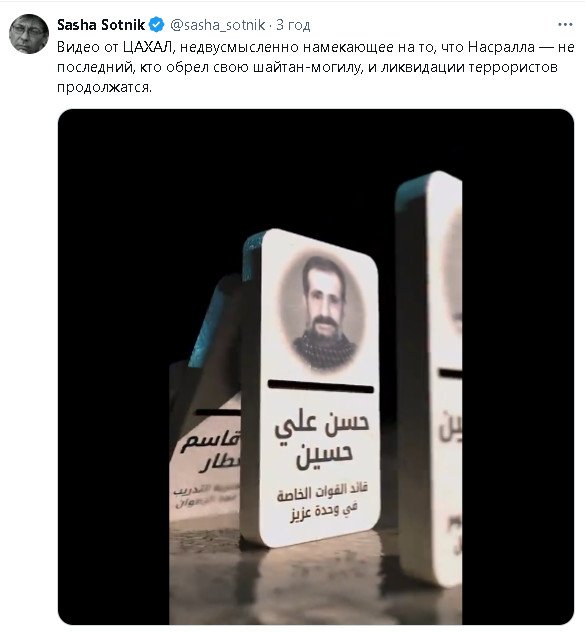Viewport: 585px width, 632px height.
Task: Click the partially visible right domino
Action: point(430,379)
